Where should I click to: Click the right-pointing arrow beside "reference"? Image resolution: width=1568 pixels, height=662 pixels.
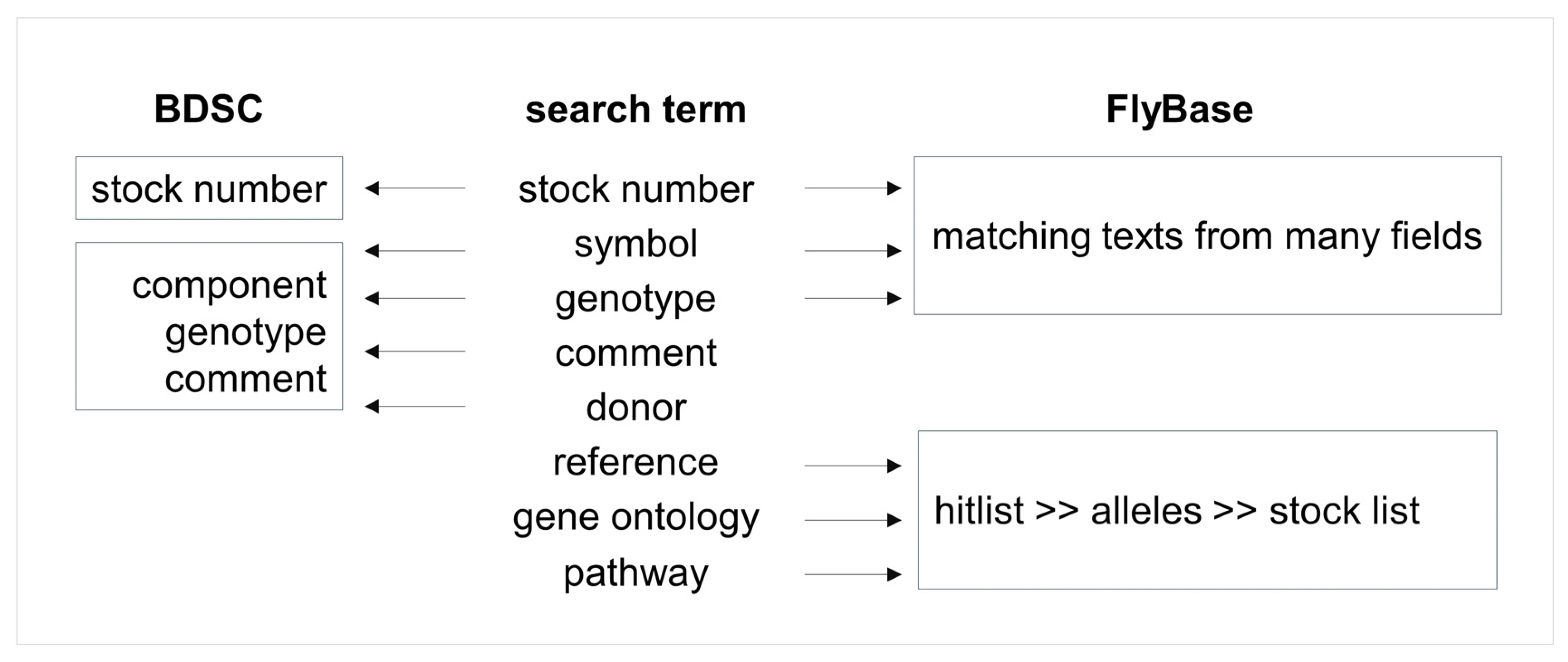(x=853, y=466)
